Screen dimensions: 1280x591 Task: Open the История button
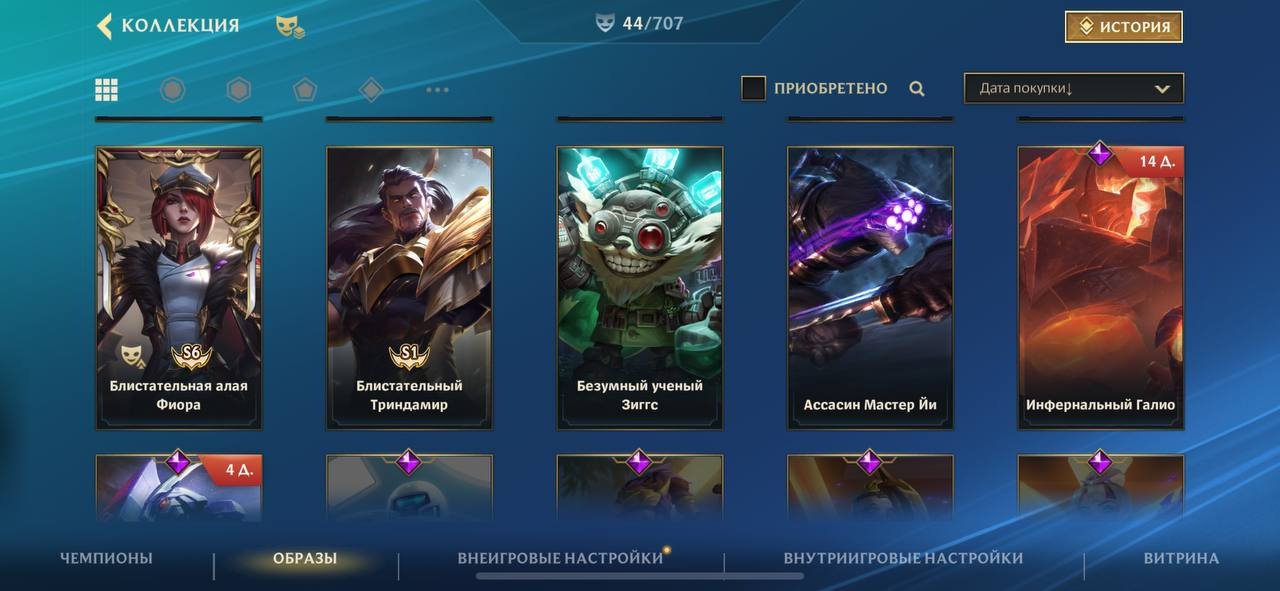(x=1124, y=27)
